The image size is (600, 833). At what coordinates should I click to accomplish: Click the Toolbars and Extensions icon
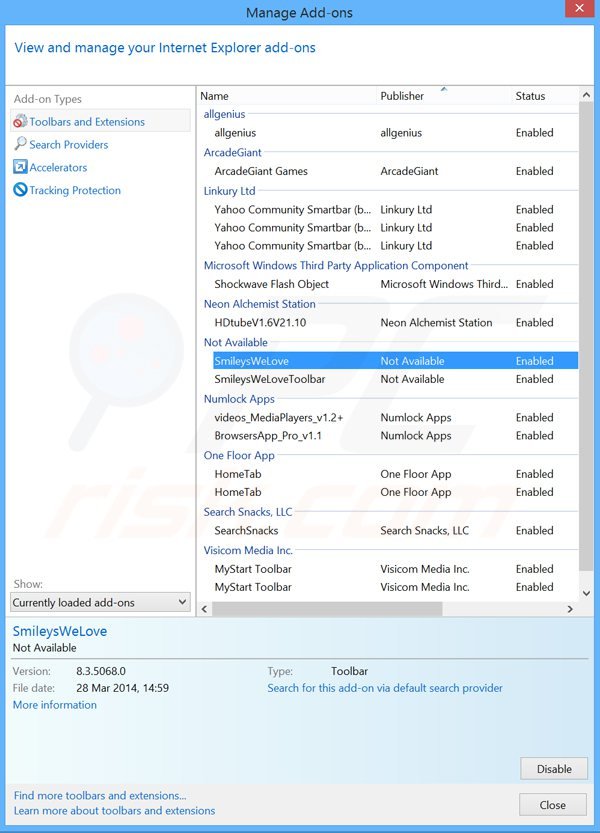(x=20, y=122)
